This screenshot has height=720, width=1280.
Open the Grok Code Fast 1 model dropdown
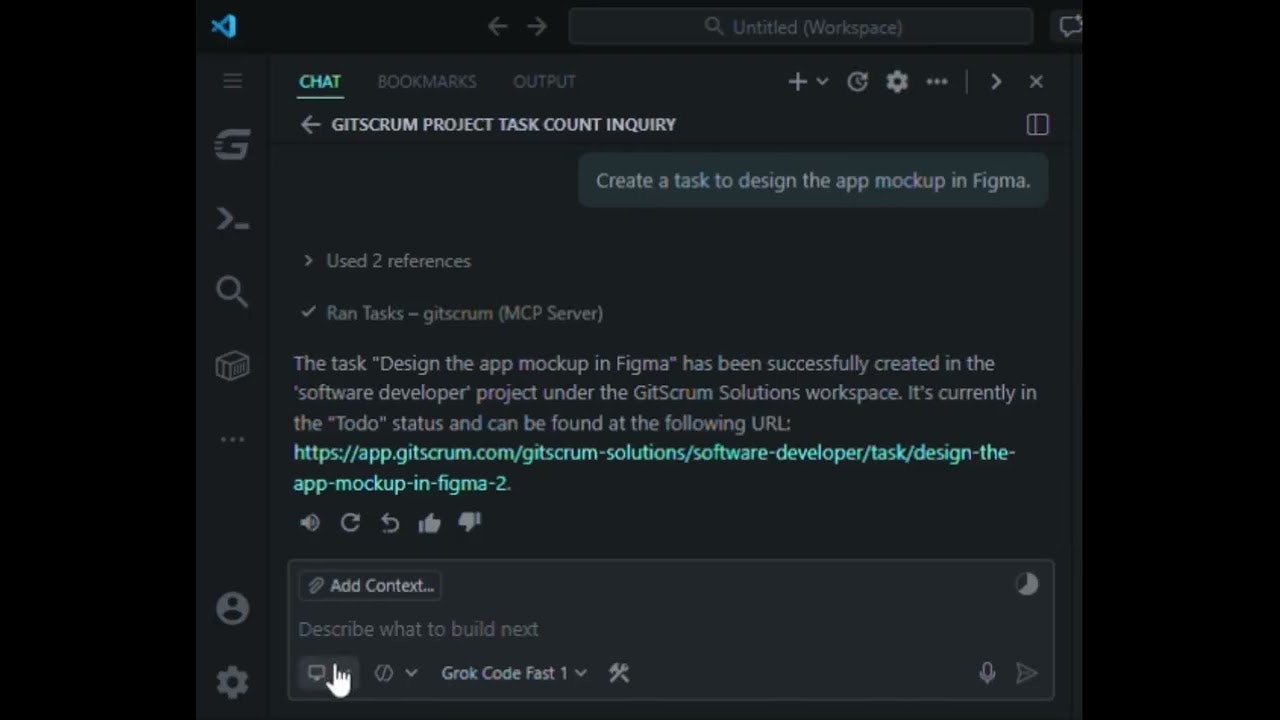512,673
